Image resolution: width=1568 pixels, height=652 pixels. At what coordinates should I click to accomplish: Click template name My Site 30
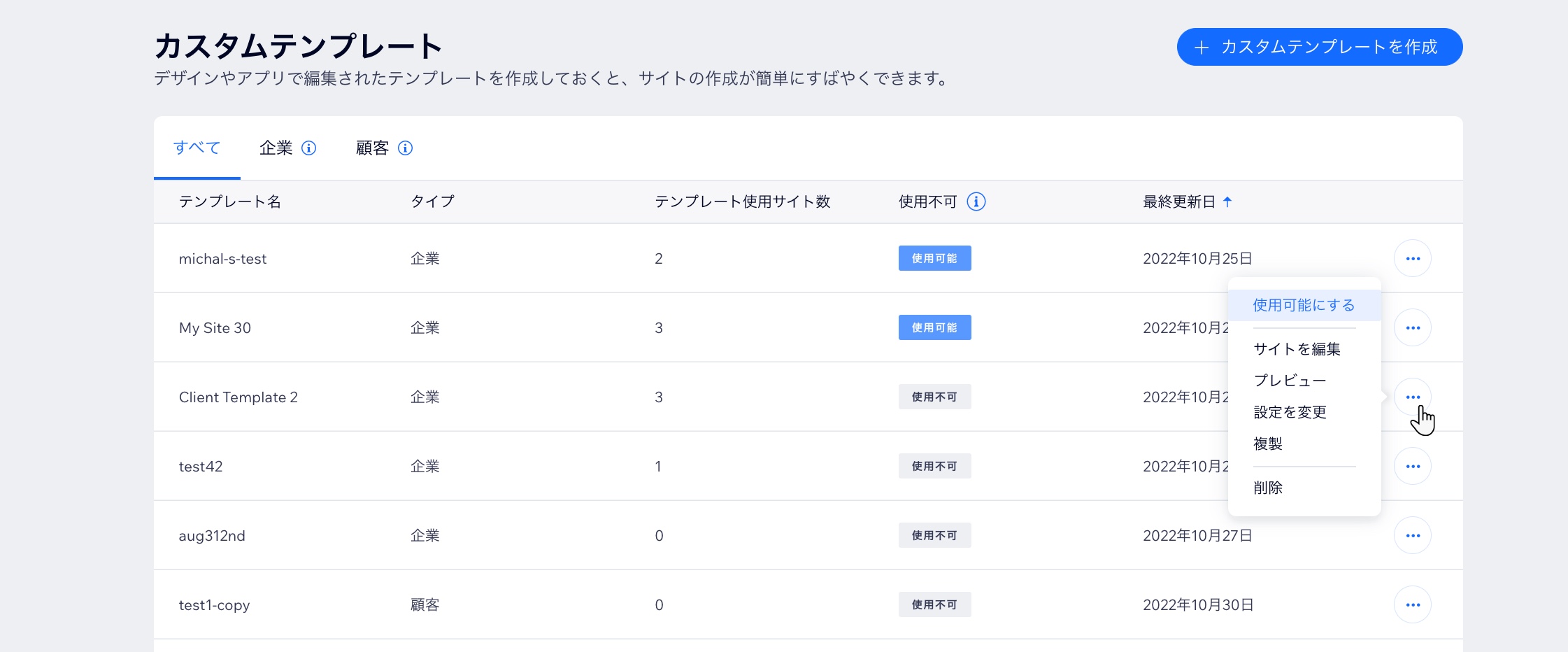[215, 328]
